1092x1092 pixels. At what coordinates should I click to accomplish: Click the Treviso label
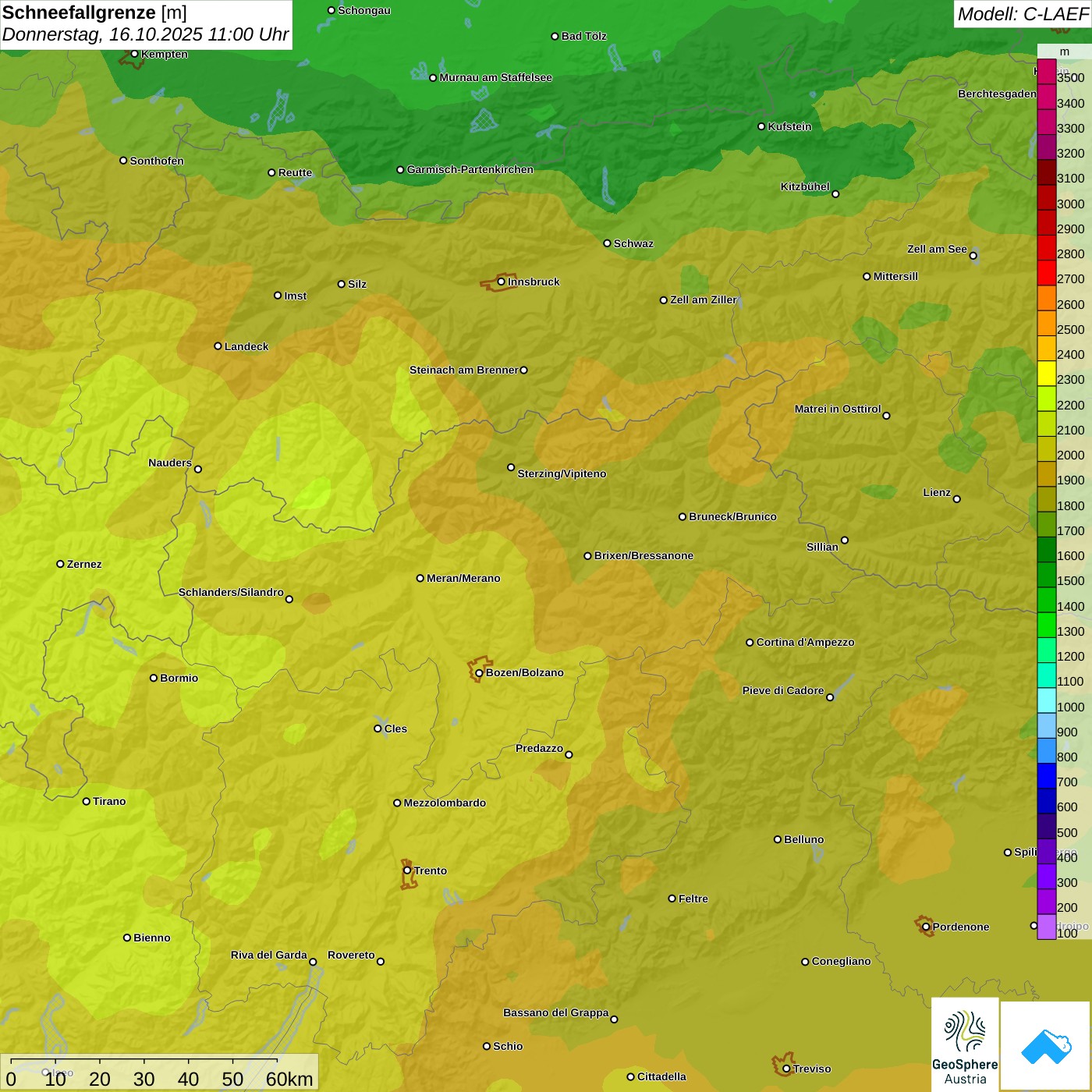pyautogui.click(x=812, y=1069)
